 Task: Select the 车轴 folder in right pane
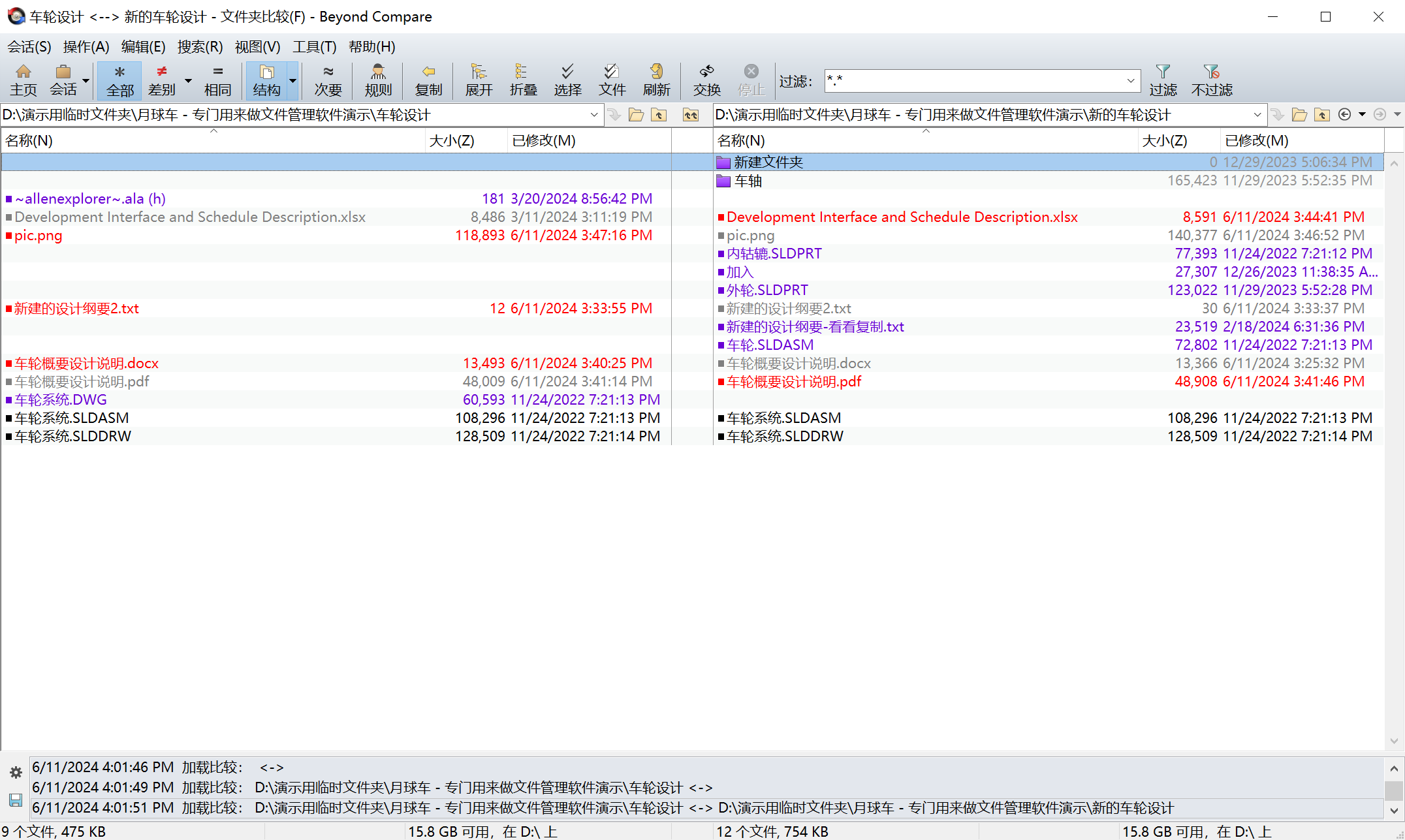pos(748,181)
